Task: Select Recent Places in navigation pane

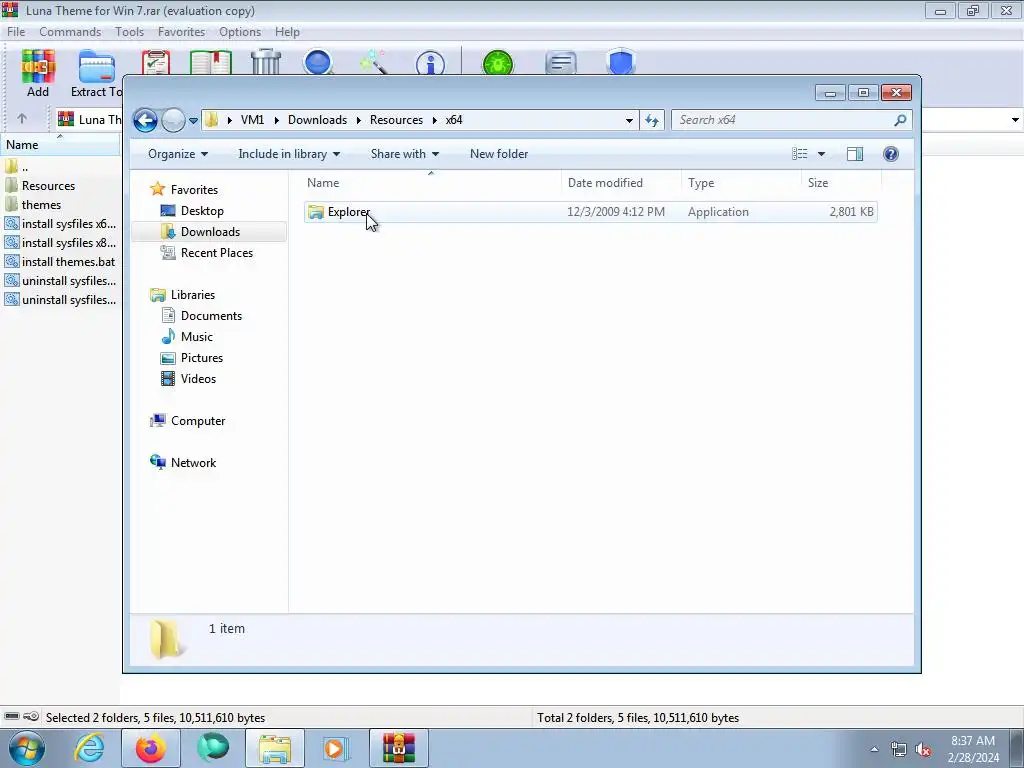Action: (x=216, y=253)
